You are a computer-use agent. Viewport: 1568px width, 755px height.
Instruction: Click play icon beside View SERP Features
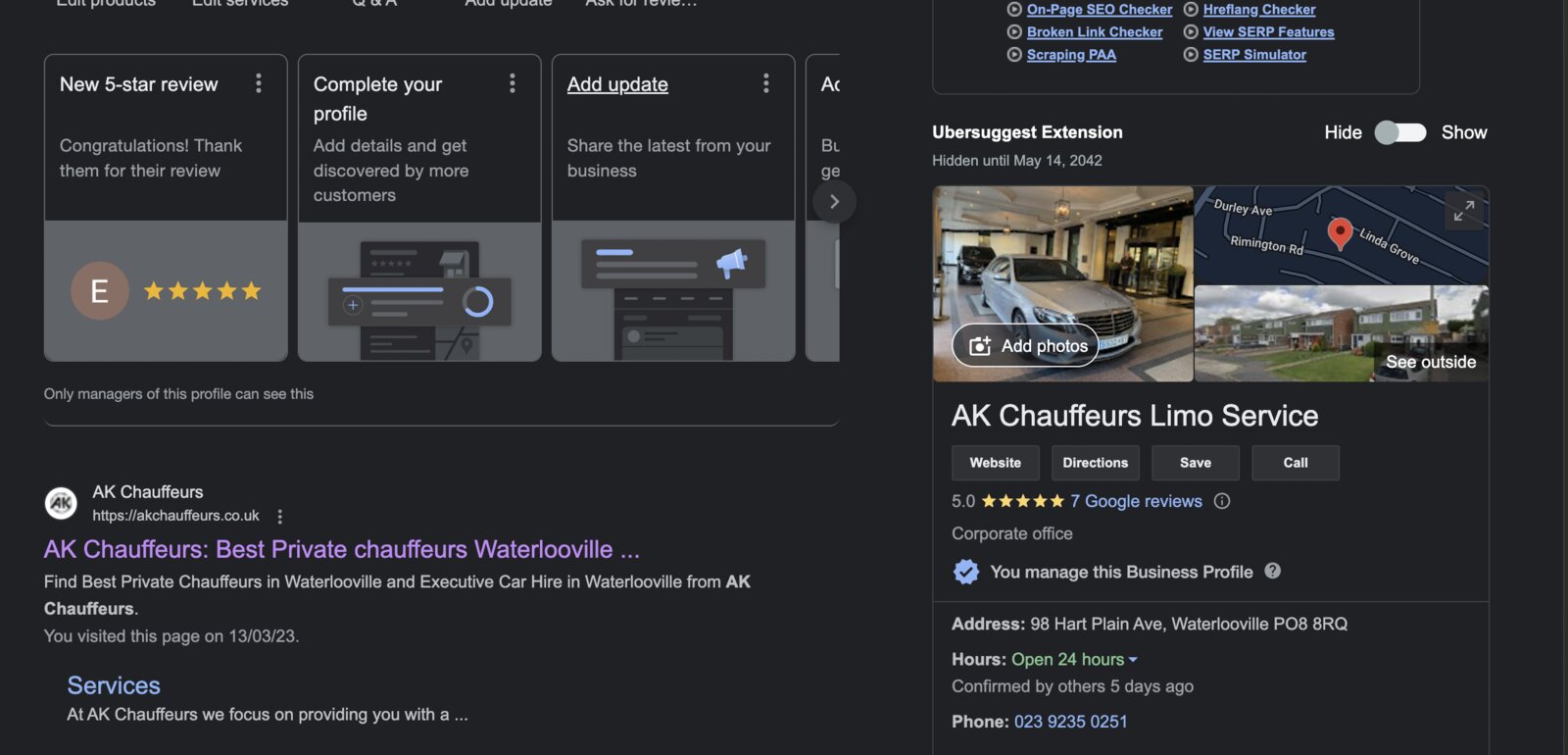(1191, 32)
